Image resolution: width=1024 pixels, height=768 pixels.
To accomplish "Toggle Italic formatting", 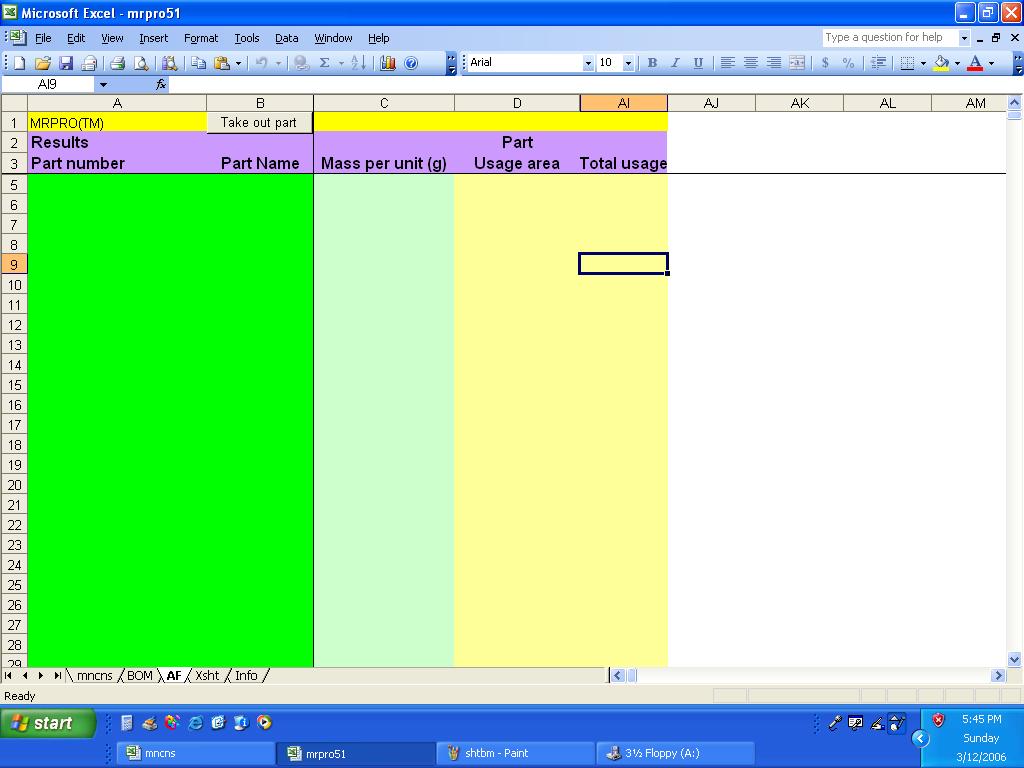I will pos(675,63).
